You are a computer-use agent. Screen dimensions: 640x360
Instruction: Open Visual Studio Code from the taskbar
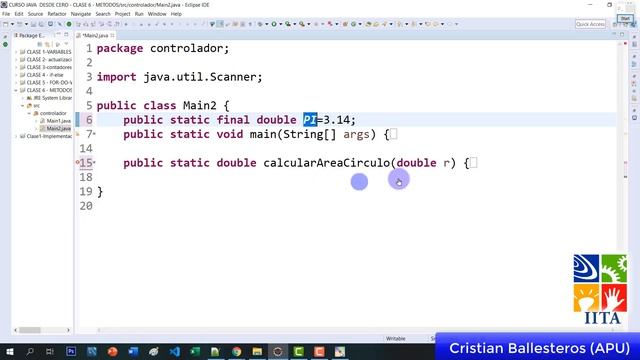pyautogui.click(x=175, y=351)
